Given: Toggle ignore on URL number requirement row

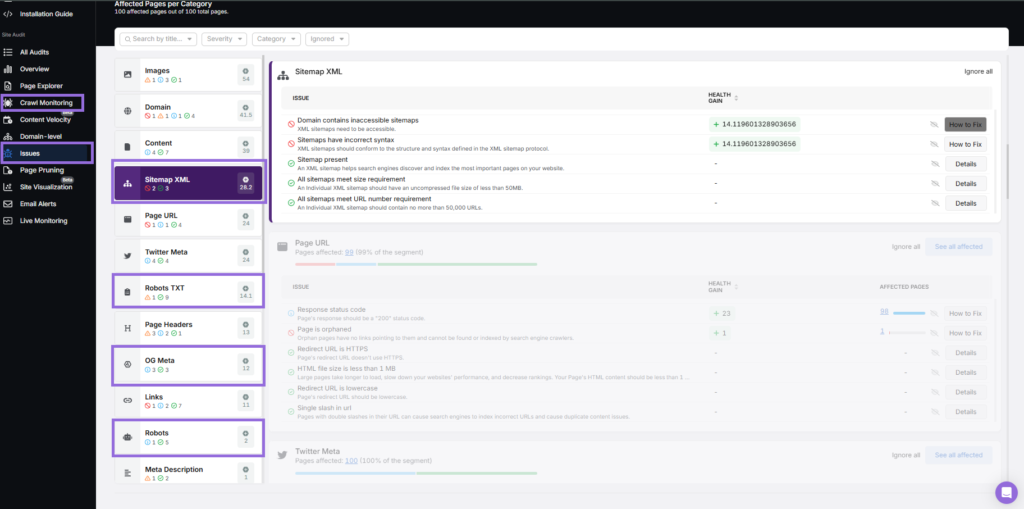Looking at the screenshot, I should pyautogui.click(x=934, y=203).
